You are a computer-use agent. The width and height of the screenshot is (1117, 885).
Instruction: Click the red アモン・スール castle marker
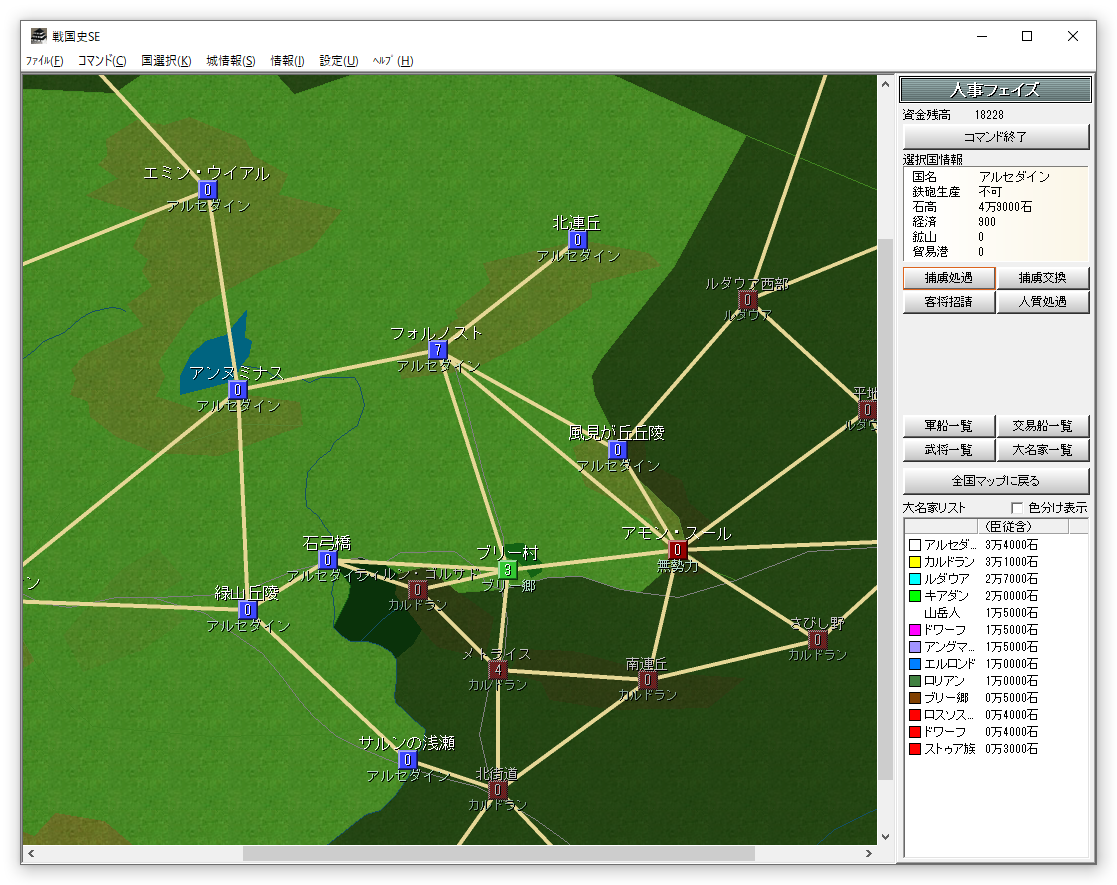pyautogui.click(x=677, y=550)
